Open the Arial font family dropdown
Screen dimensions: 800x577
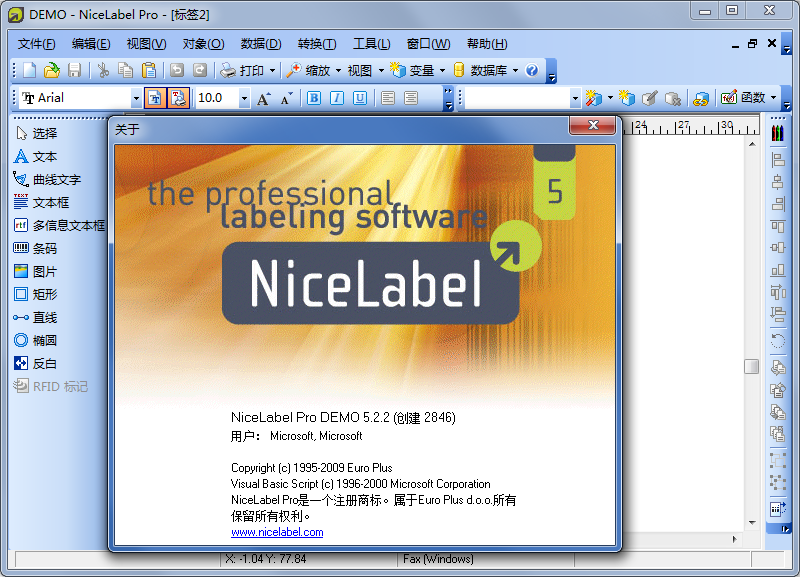pyautogui.click(x=138, y=97)
